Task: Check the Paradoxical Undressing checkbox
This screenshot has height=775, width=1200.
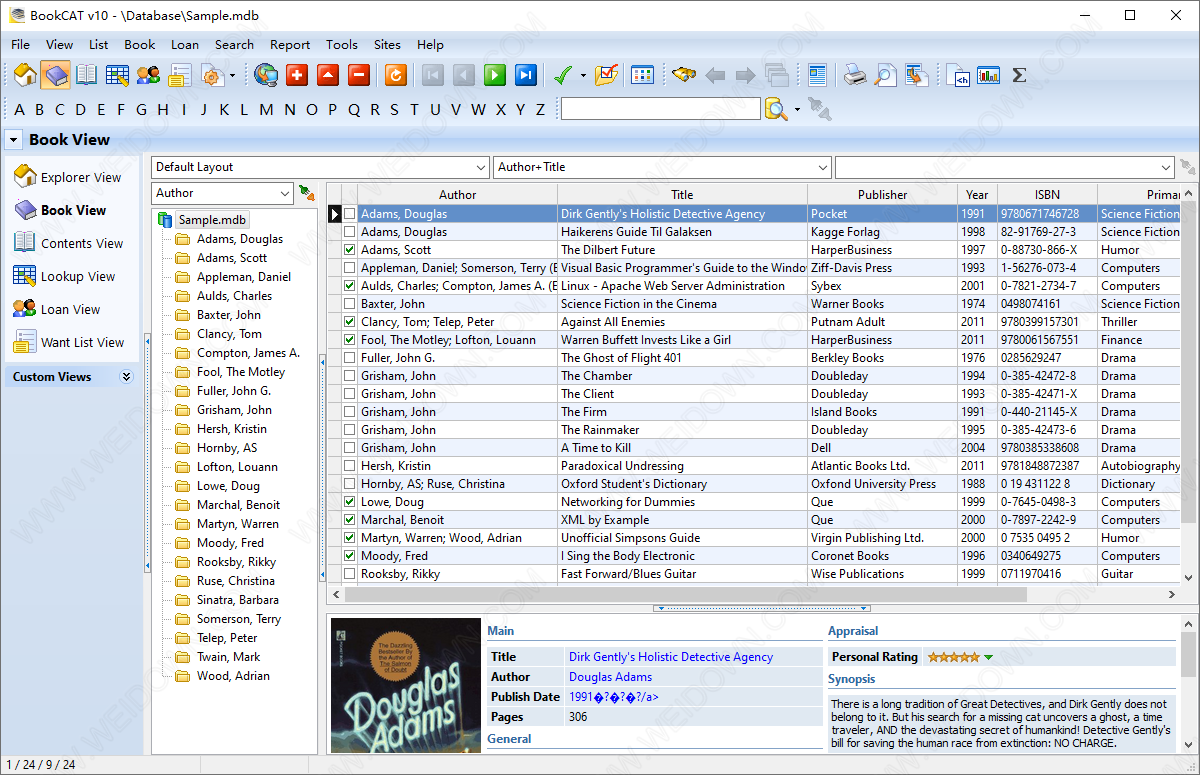Action: point(350,466)
